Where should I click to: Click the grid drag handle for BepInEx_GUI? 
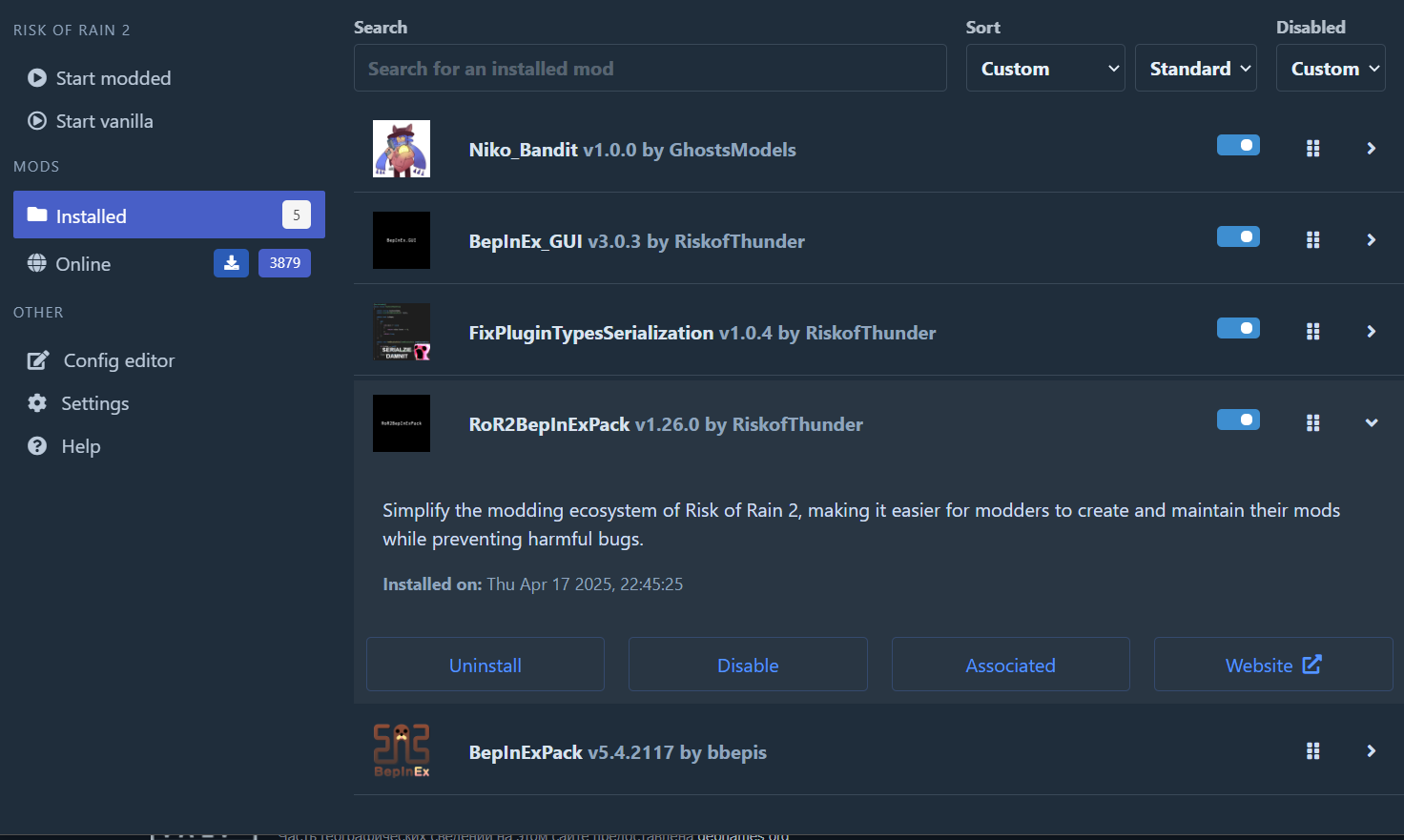(1313, 240)
